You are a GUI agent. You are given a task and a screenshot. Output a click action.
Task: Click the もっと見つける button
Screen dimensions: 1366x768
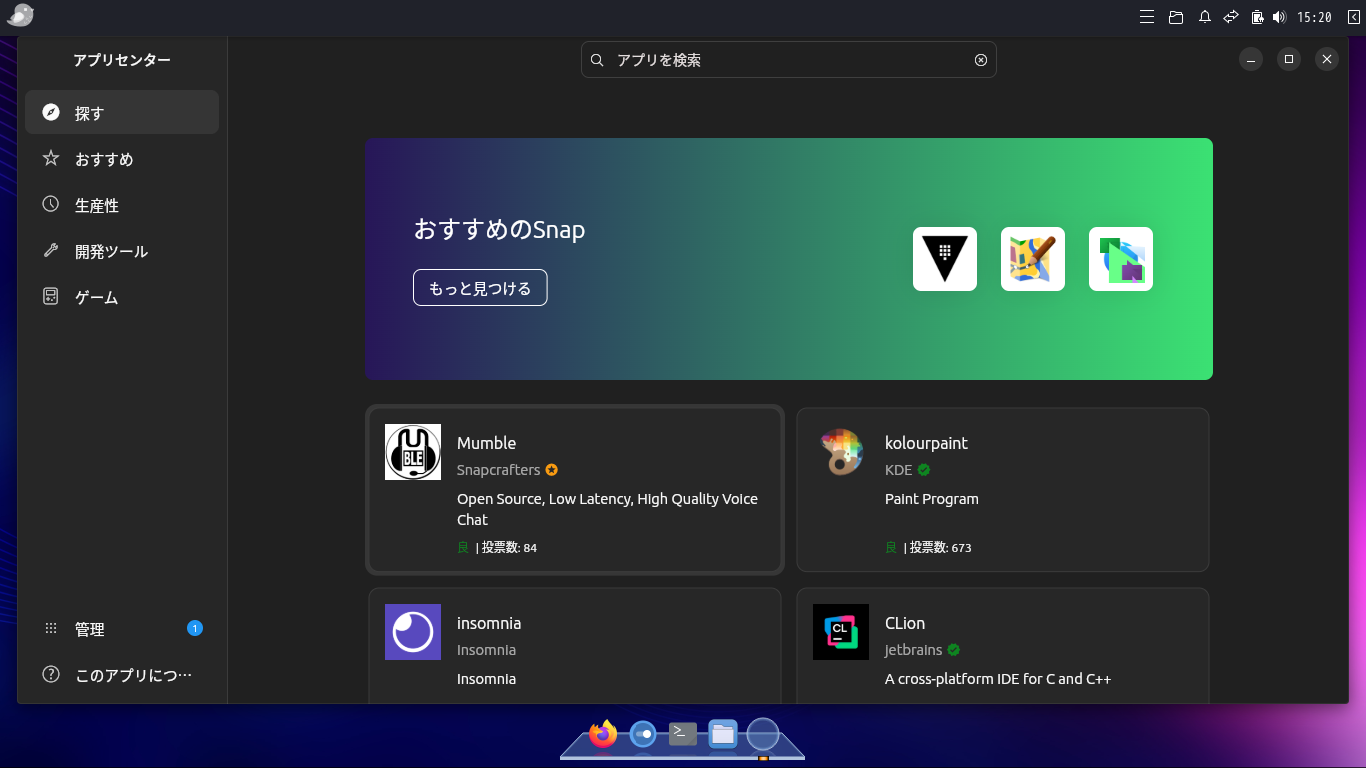coord(480,288)
